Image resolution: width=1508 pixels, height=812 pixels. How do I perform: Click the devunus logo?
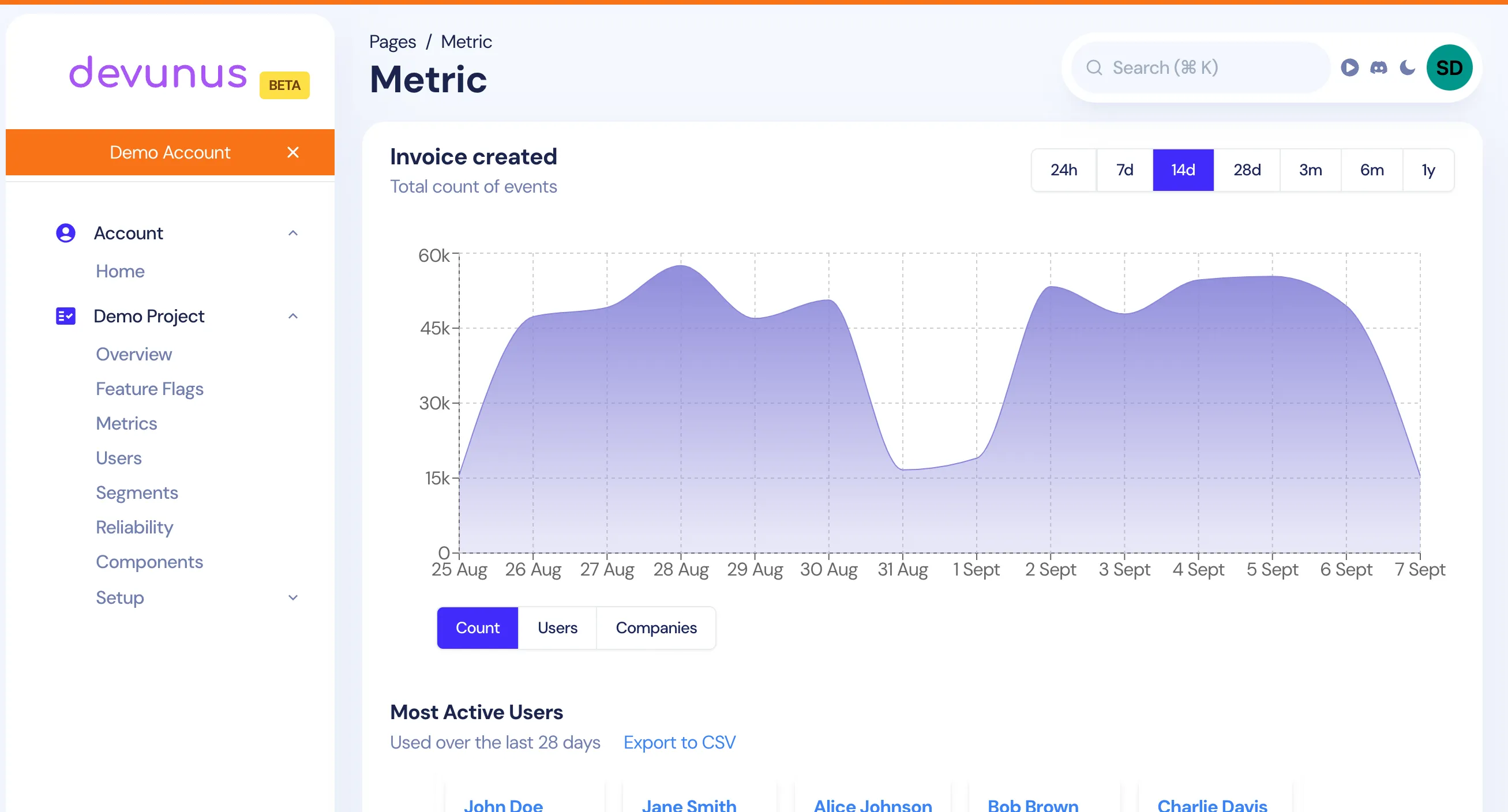tap(157, 73)
